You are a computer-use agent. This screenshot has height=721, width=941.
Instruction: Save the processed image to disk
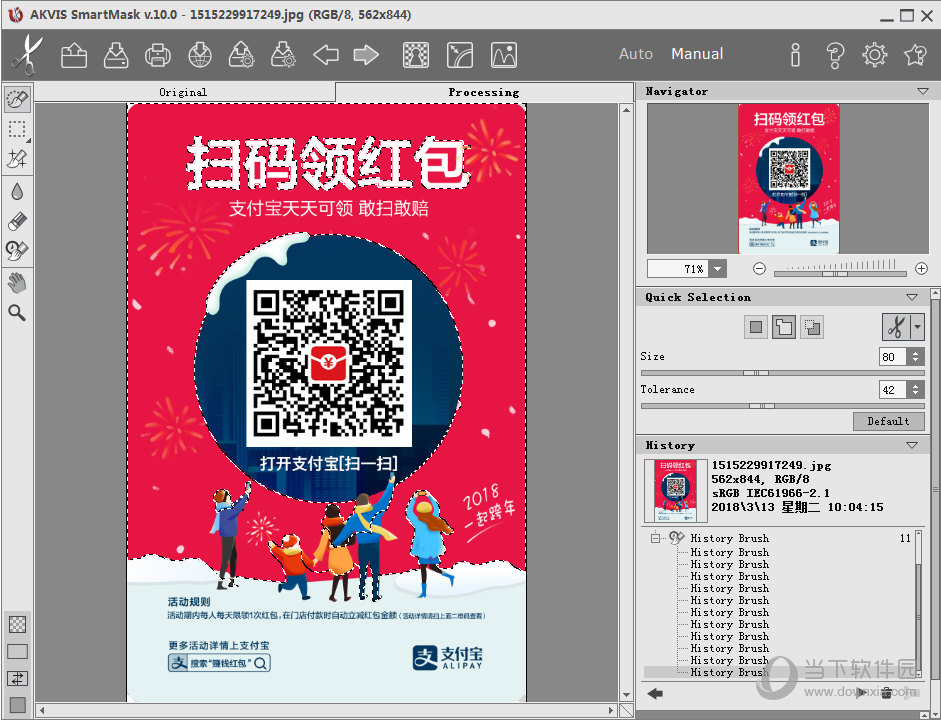[x=116, y=55]
